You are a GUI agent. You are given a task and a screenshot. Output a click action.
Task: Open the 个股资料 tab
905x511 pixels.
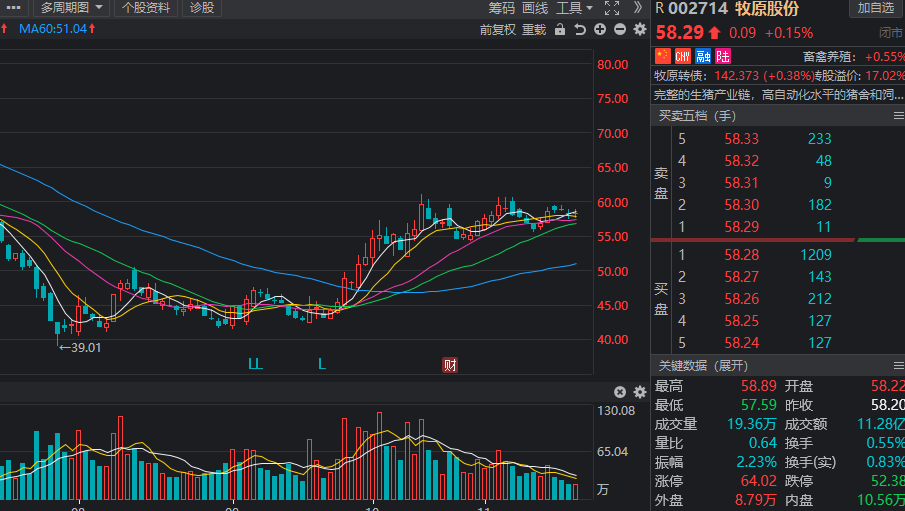click(146, 8)
